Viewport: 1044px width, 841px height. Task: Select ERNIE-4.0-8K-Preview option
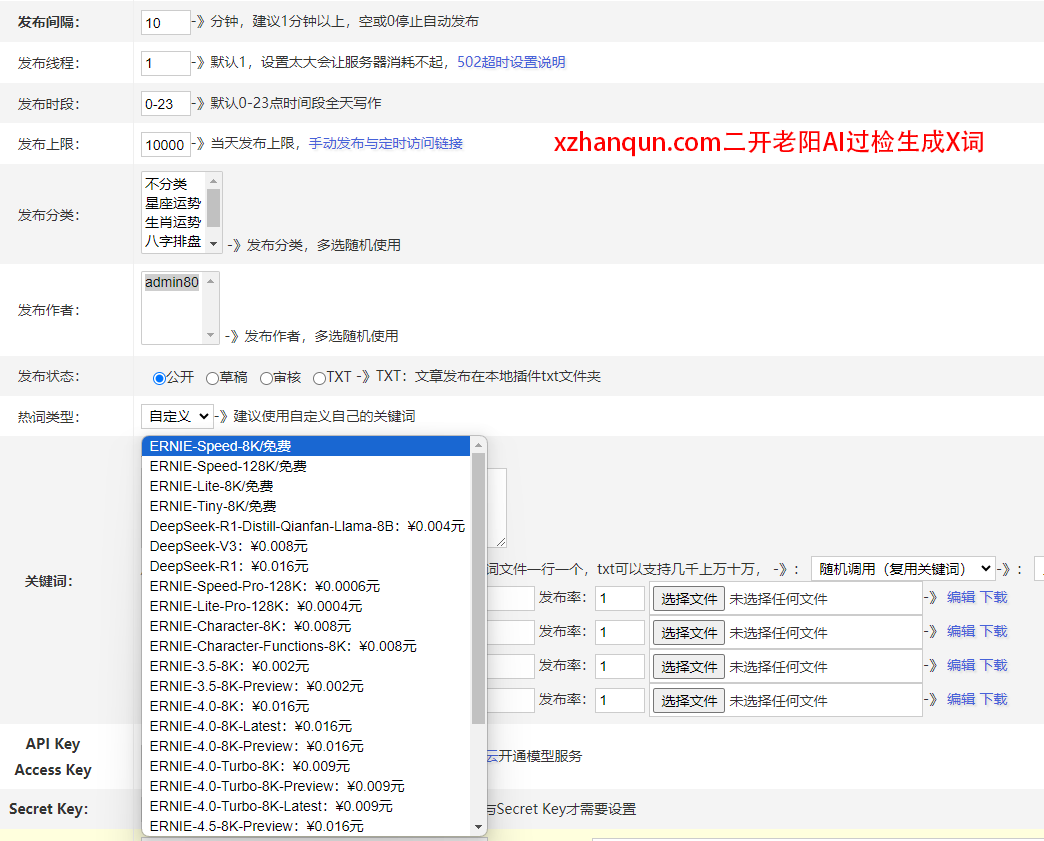[306, 746]
